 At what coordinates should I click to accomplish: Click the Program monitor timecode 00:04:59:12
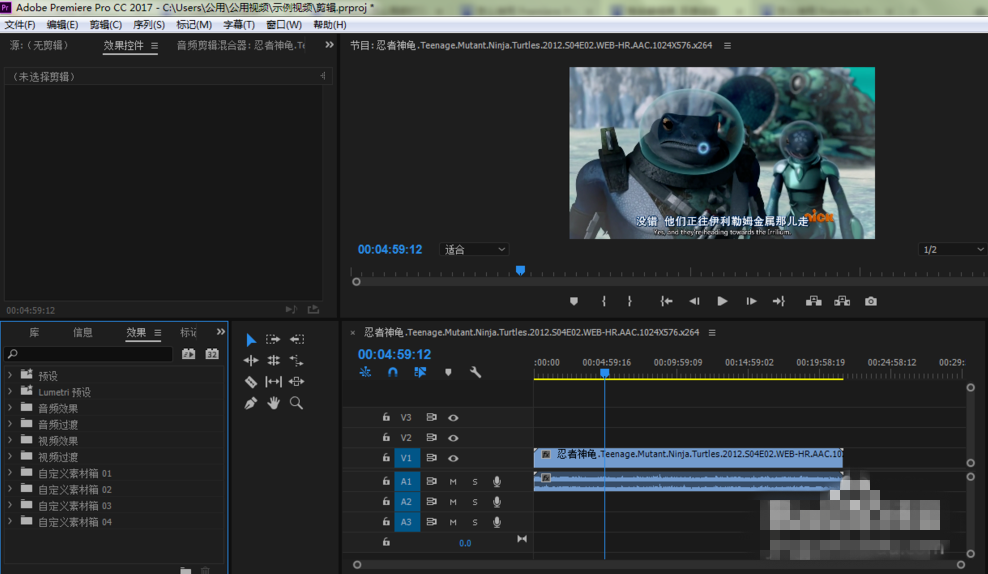(x=390, y=249)
